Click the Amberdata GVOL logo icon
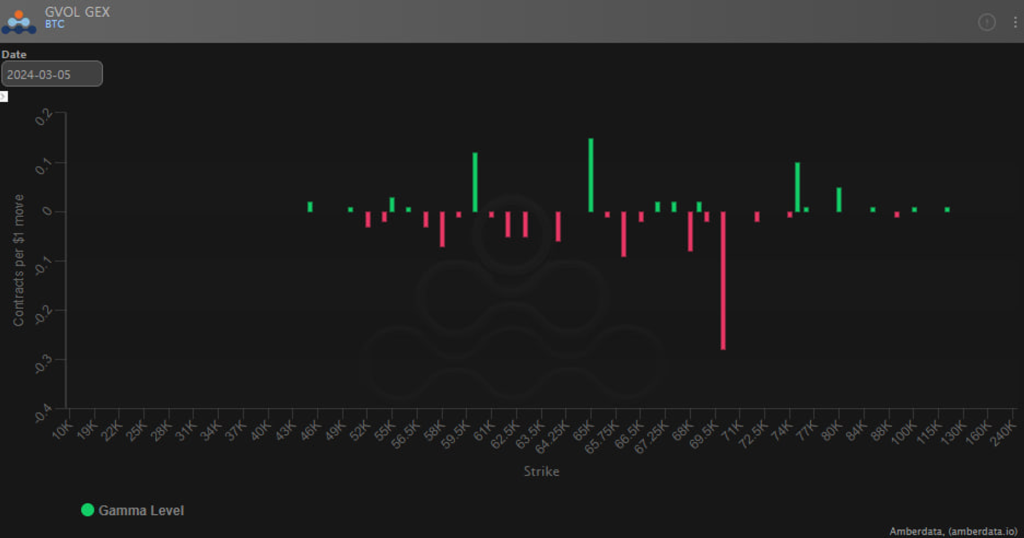 (x=19, y=20)
